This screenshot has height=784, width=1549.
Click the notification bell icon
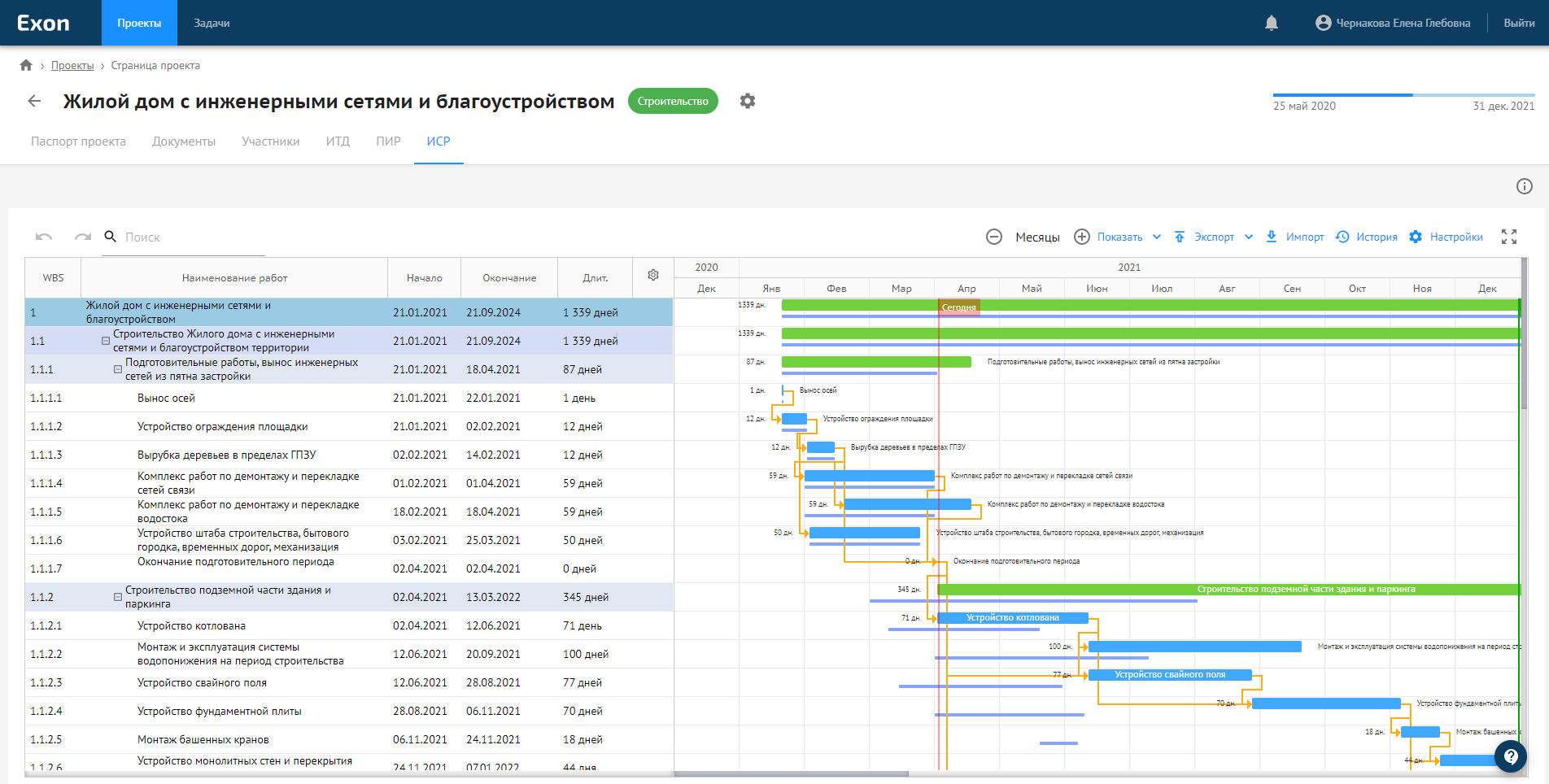(x=1272, y=23)
